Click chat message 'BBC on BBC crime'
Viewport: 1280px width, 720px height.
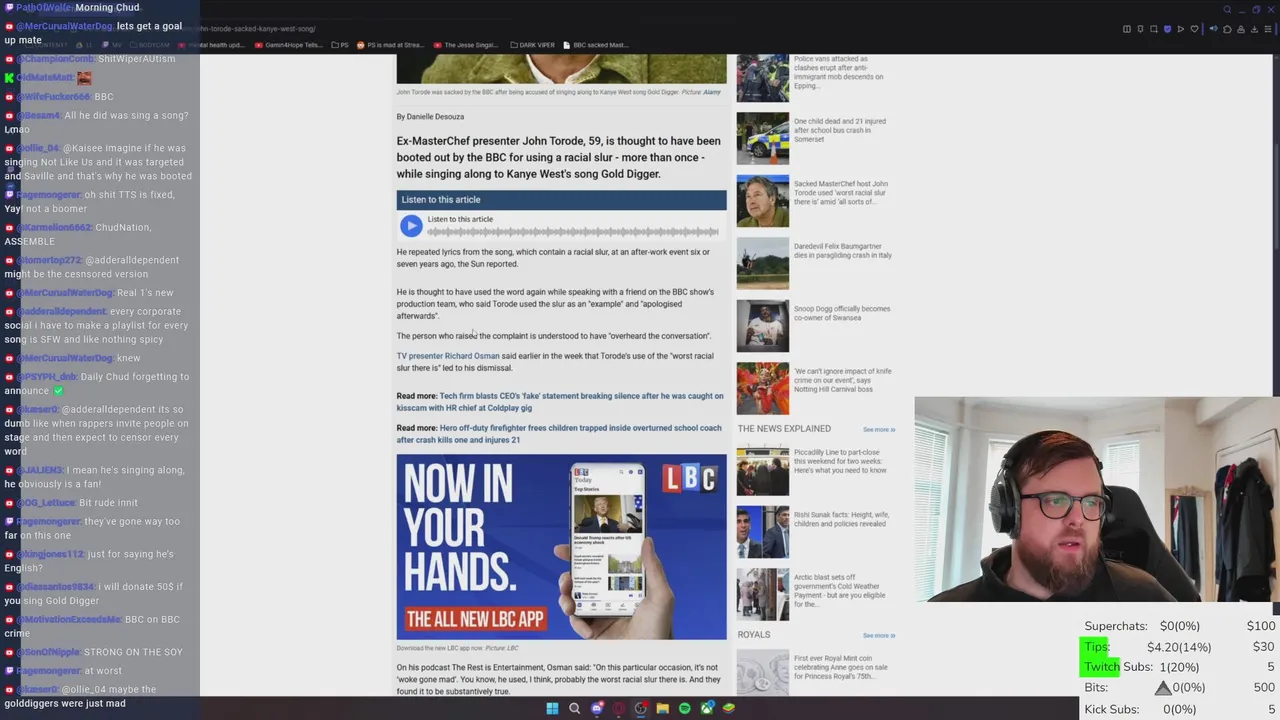[x=92, y=626]
